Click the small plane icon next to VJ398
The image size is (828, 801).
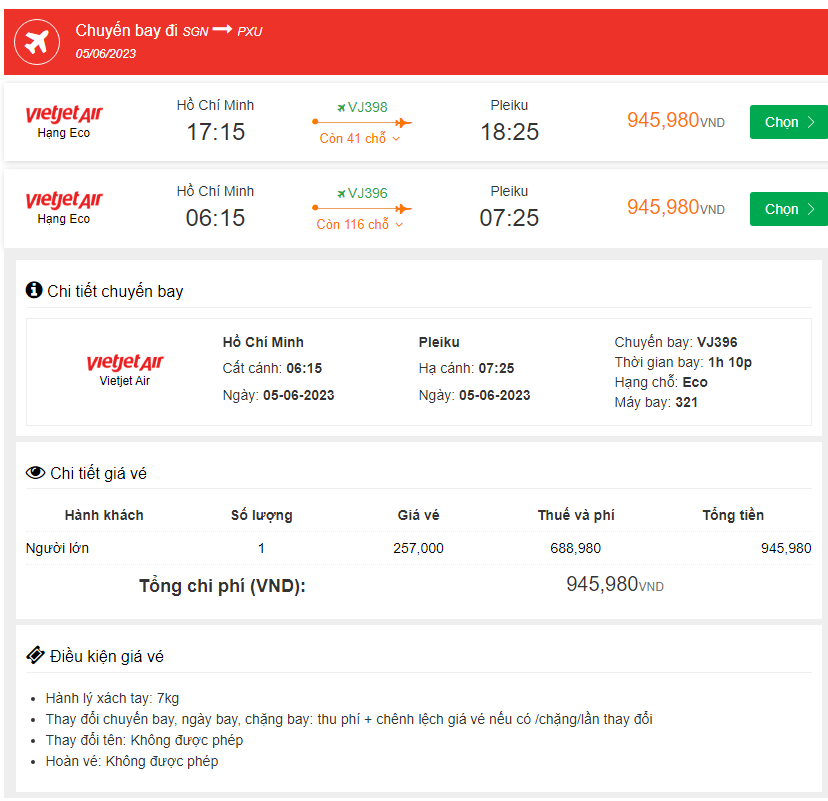[x=341, y=107]
